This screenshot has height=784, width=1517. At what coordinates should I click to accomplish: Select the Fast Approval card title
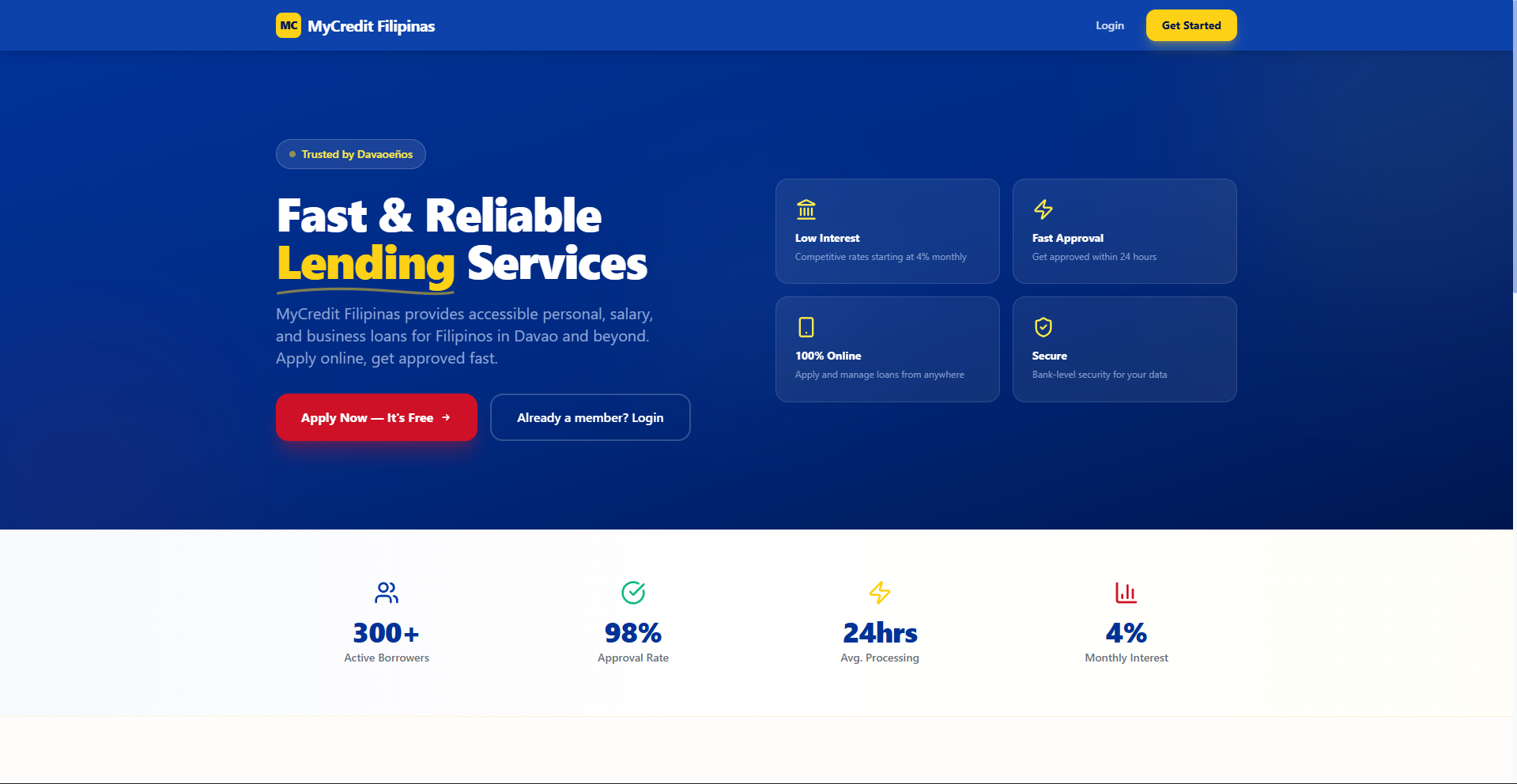[x=1068, y=238]
